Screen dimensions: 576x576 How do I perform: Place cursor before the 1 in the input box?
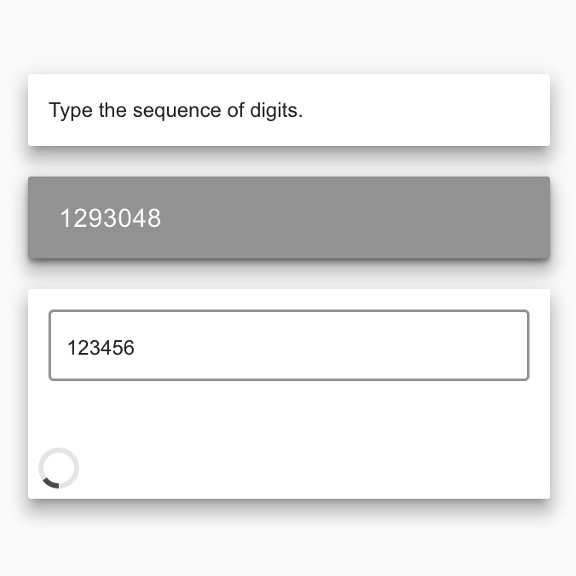[x=67, y=348]
